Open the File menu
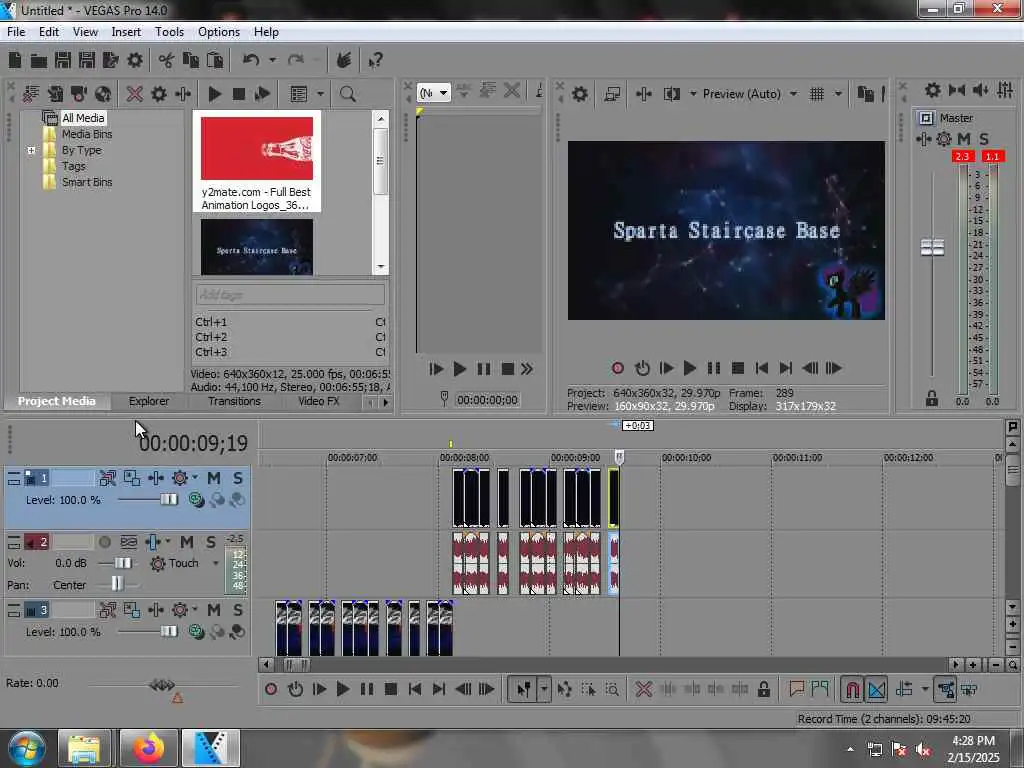Screen dimensions: 1024x768 click(16, 32)
